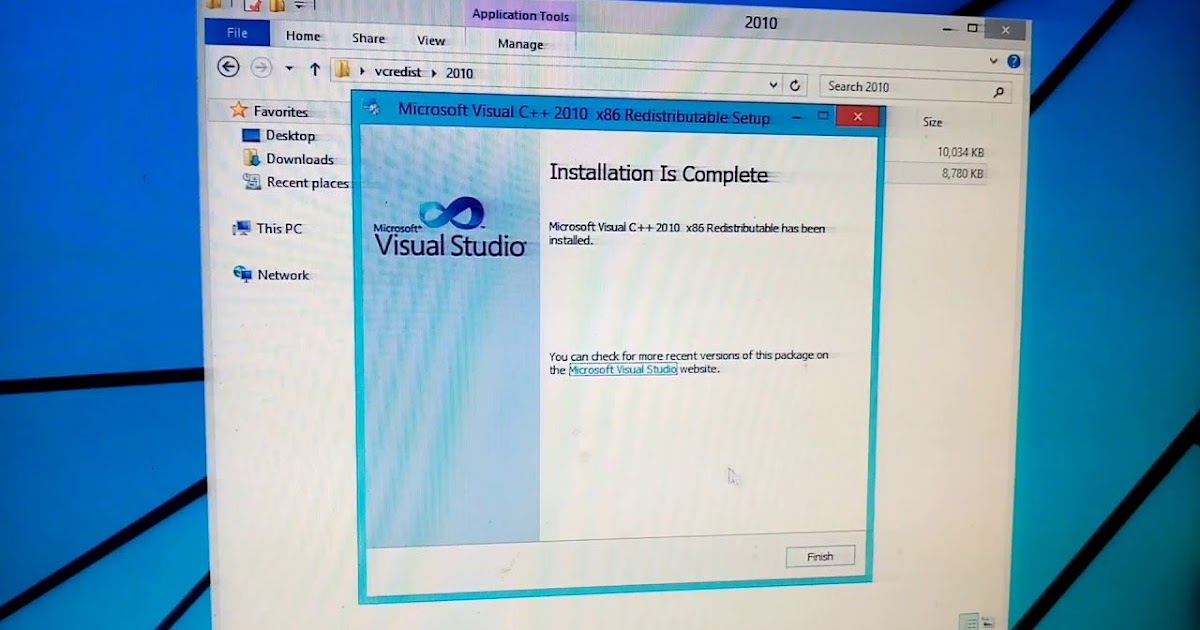Click the Properties icon in quick access toolbar
Image resolution: width=1200 pixels, height=630 pixels.
[x=251, y=5]
